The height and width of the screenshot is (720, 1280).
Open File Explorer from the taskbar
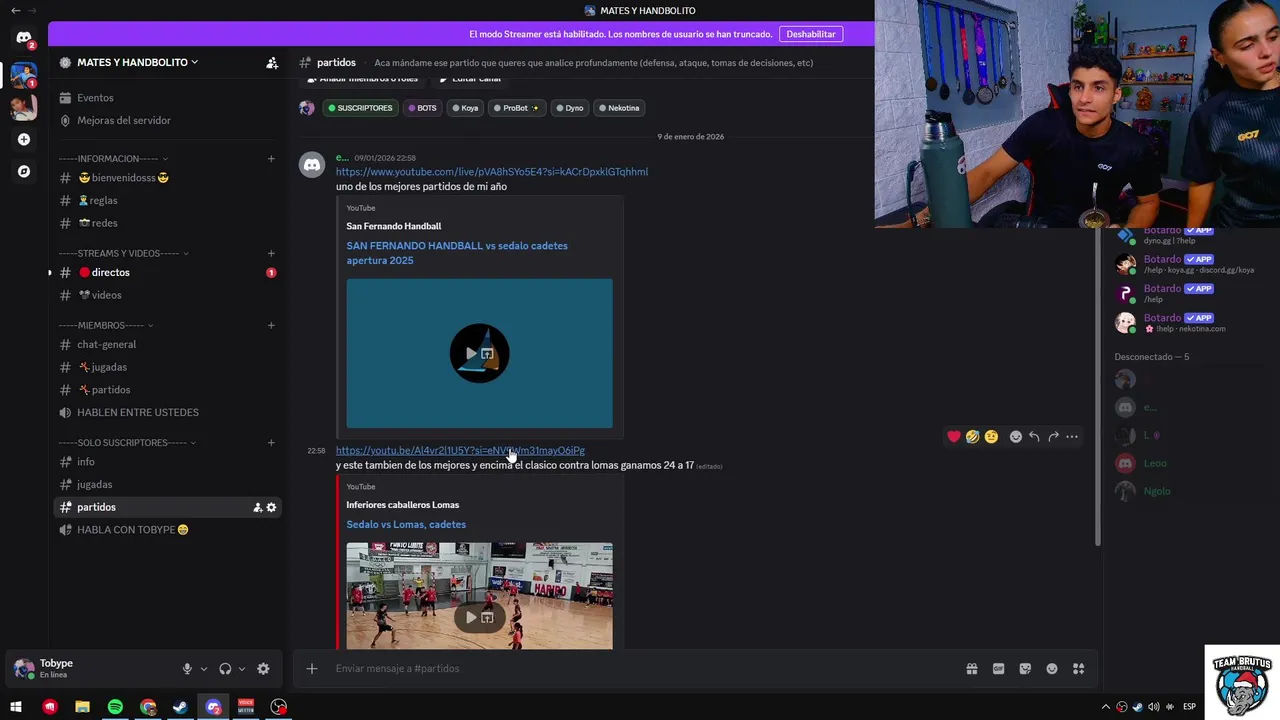point(82,707)
